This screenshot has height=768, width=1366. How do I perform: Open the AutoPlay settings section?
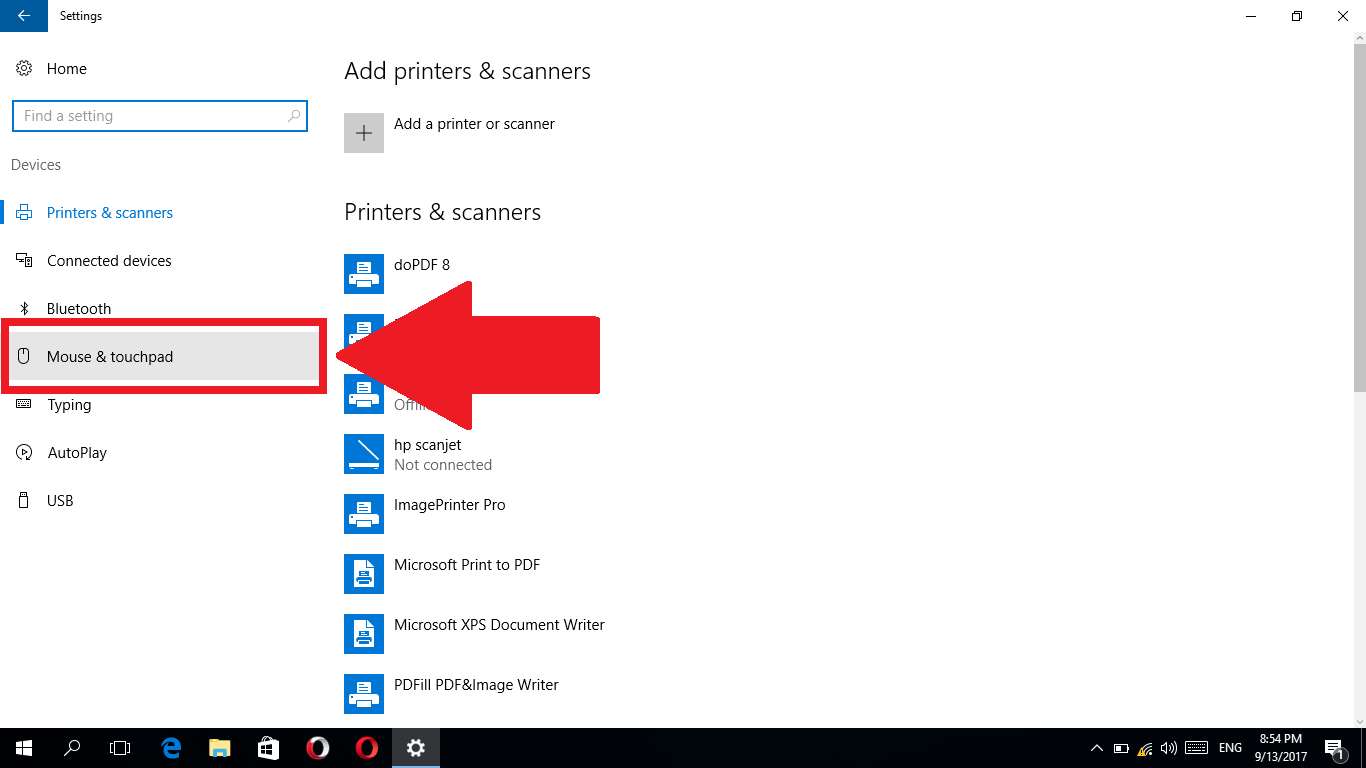[x=160, y=453]
